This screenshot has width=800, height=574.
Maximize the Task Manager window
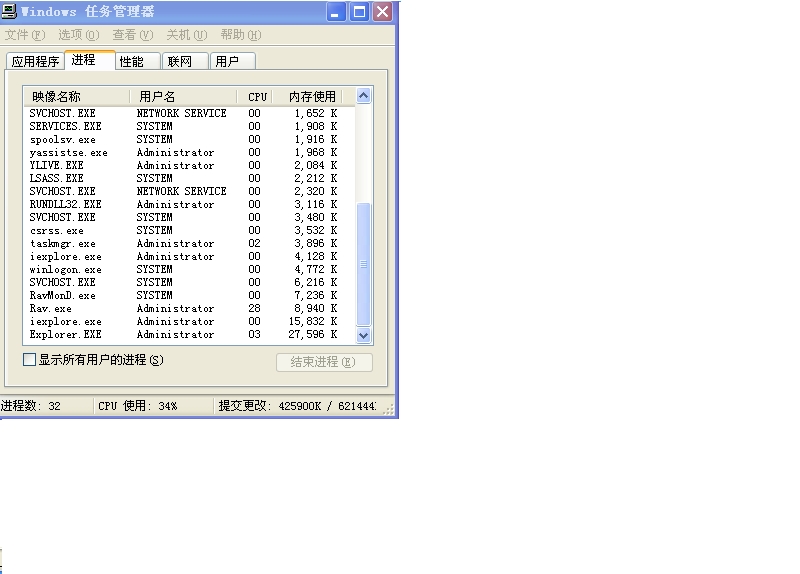click(x=359, y=12)
